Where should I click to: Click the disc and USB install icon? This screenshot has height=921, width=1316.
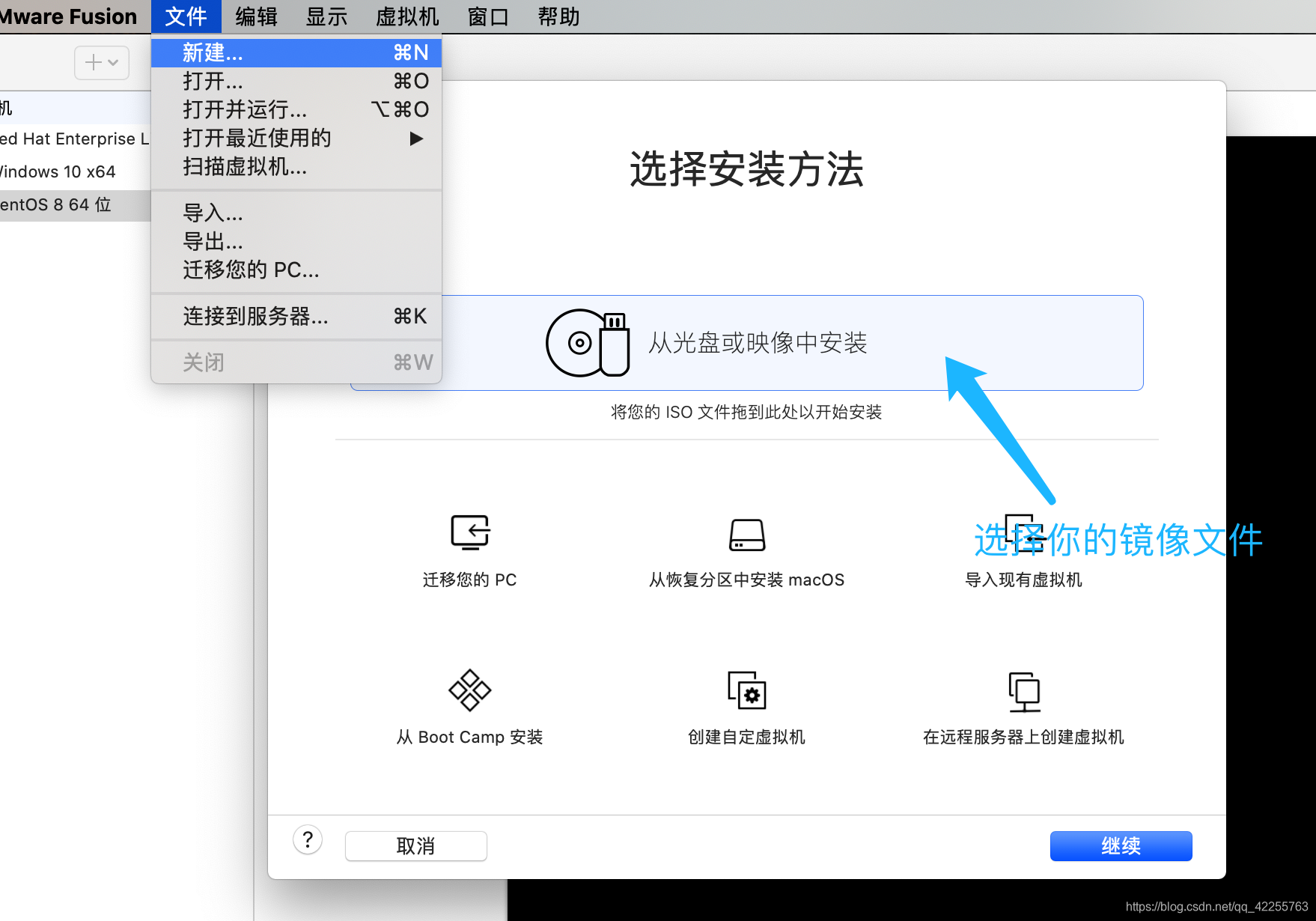pyautogui.click(x=588, y=343)
